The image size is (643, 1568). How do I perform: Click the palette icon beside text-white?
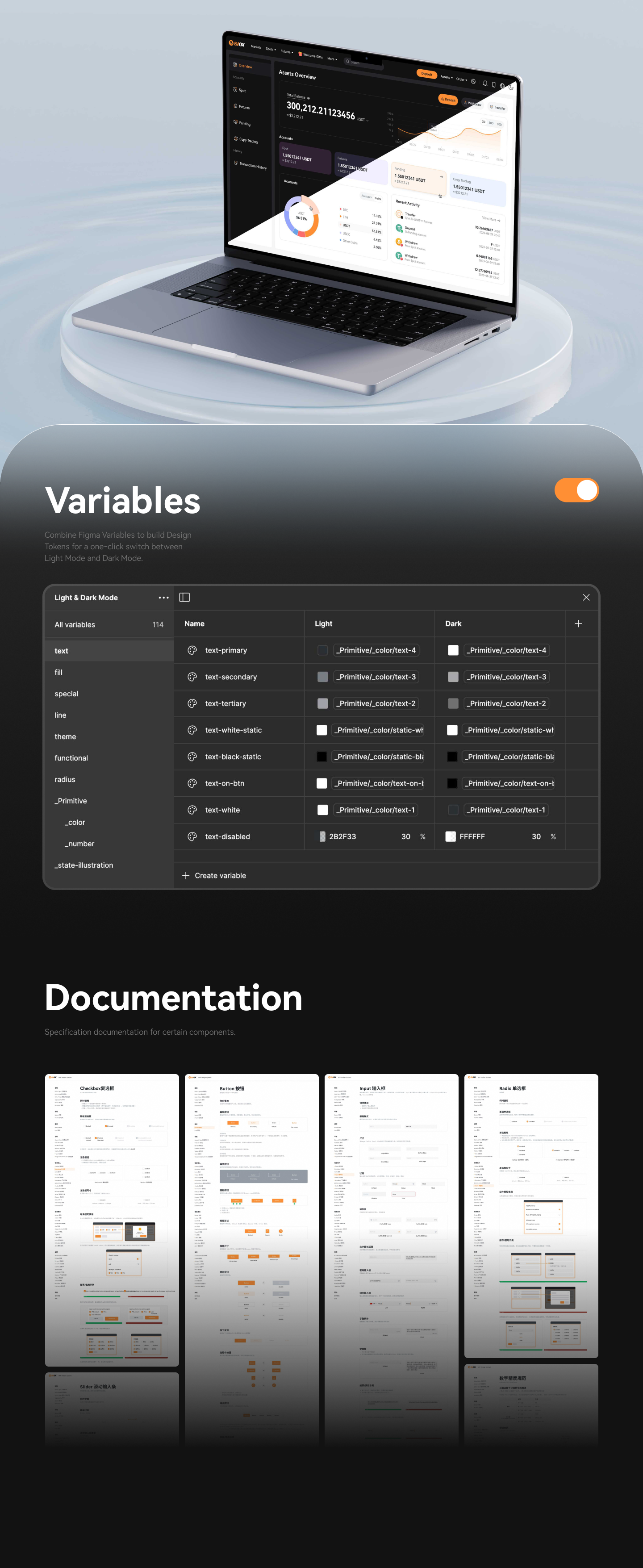[x=192, y=810]
